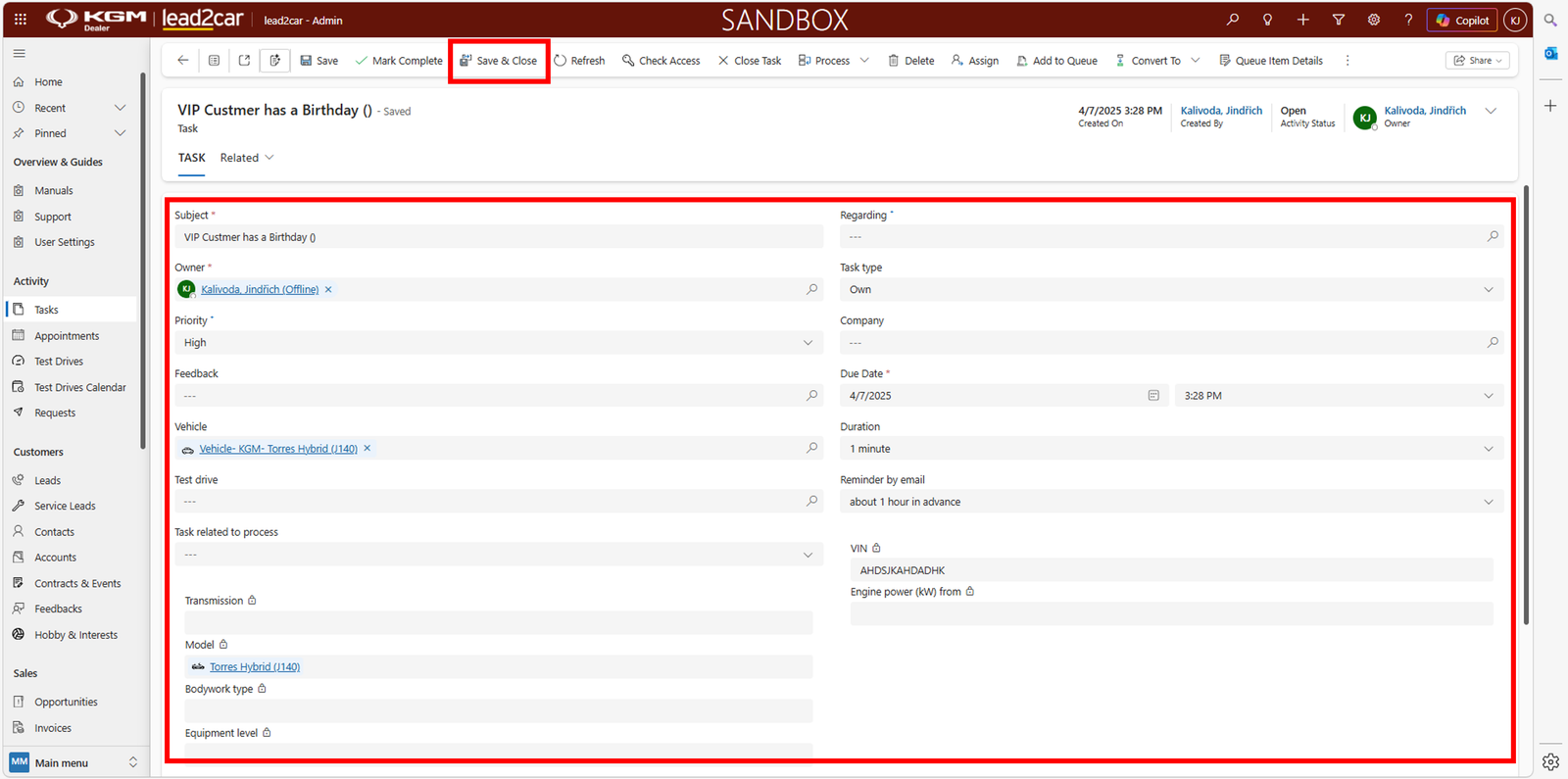Open the settings gear in header
The image size is (1568, 779).
click(1373, 20)
